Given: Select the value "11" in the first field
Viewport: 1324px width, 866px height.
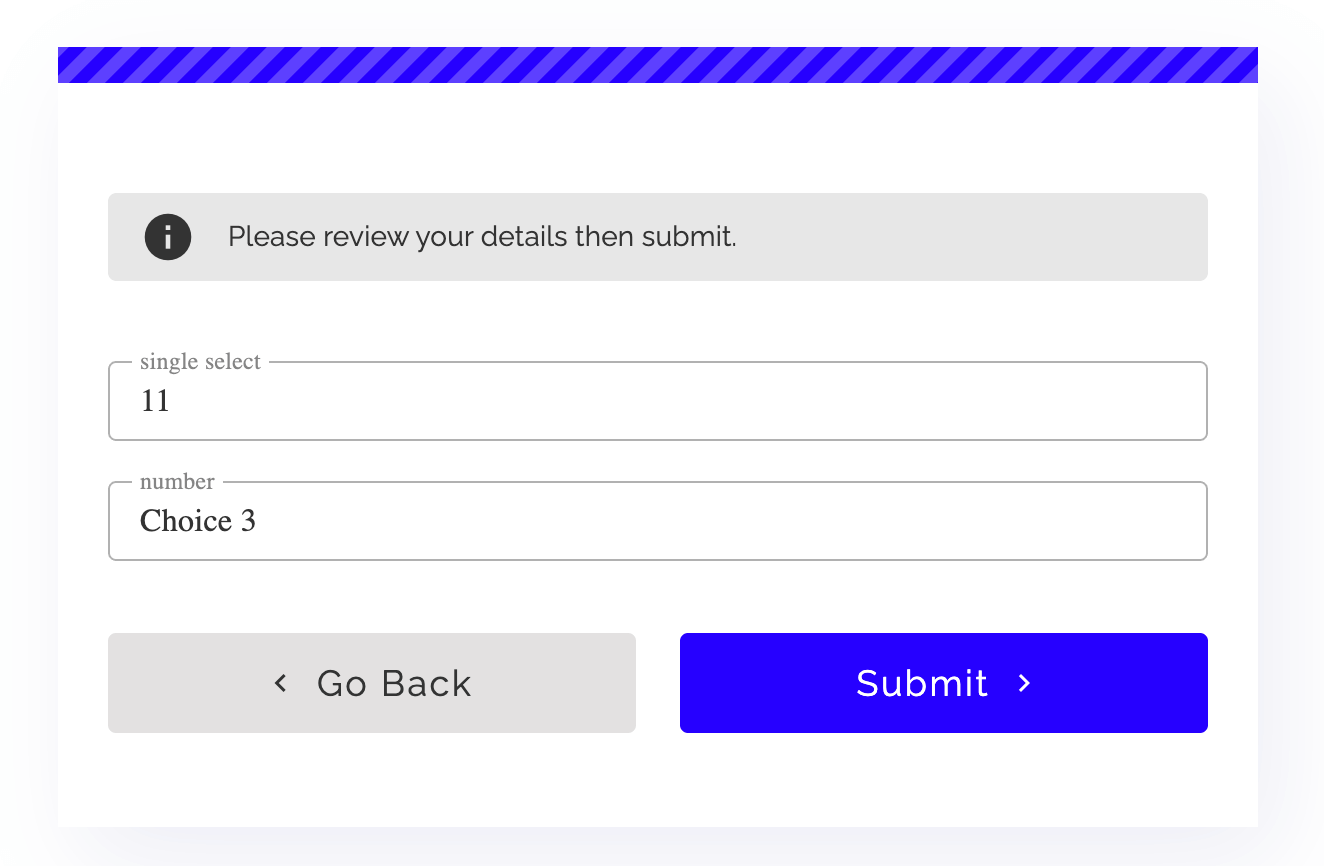Looking at the screenshot, I should coord(155,401).
